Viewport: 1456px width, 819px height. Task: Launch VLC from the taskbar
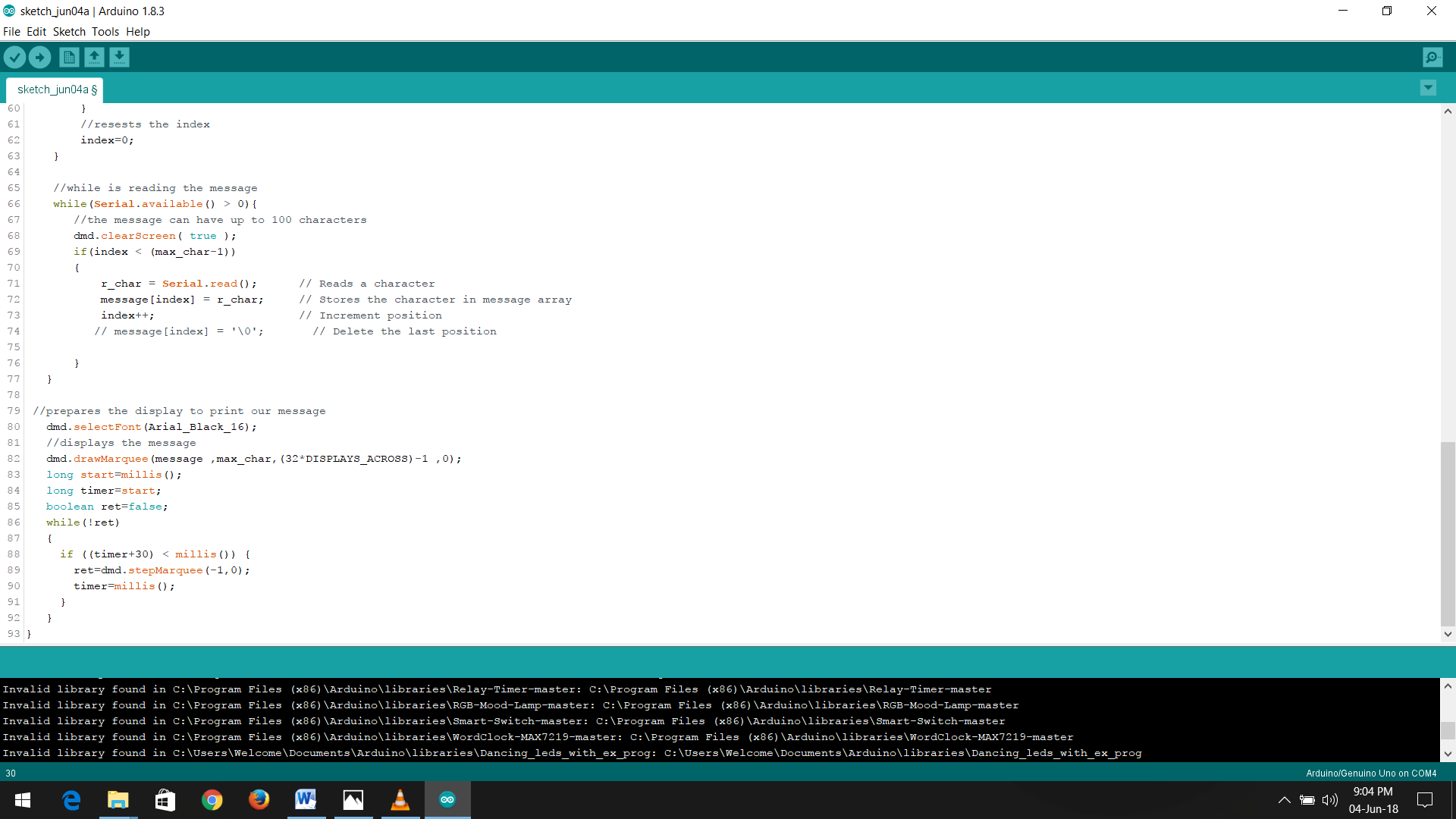400,799
